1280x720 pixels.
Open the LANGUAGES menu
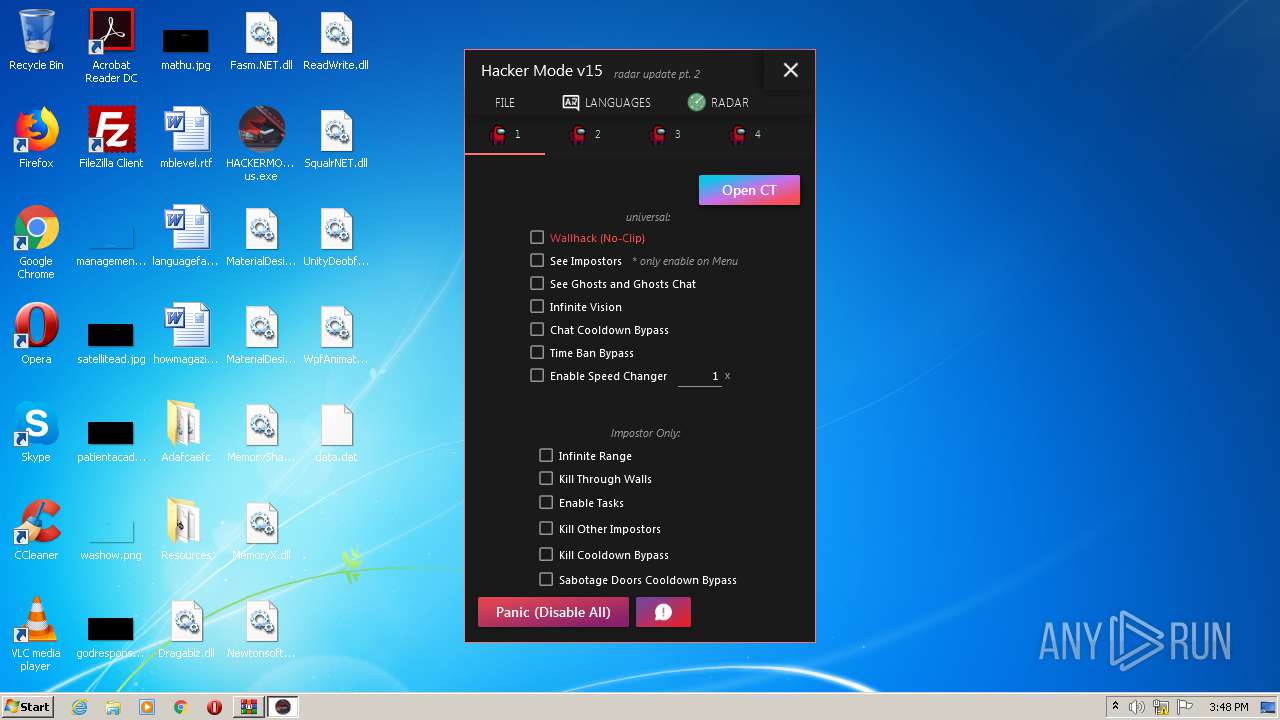coord(606,102)
